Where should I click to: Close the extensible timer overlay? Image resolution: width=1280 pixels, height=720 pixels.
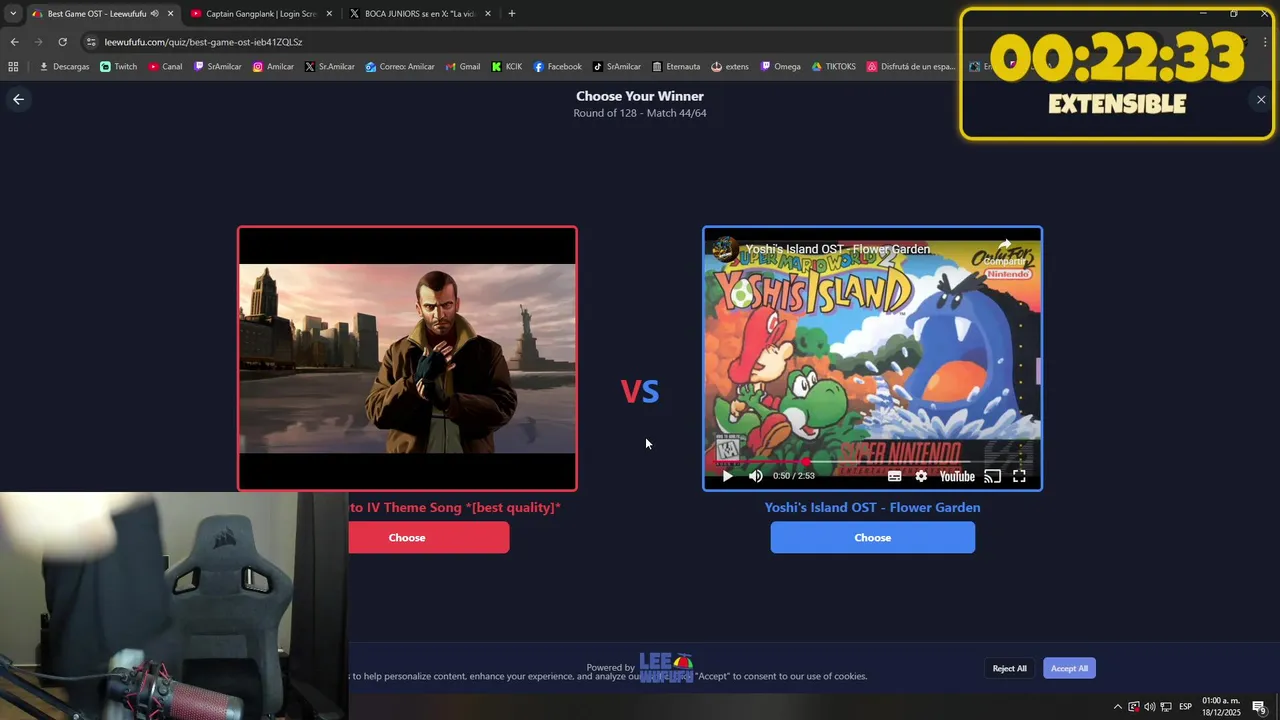(1261, 99)
